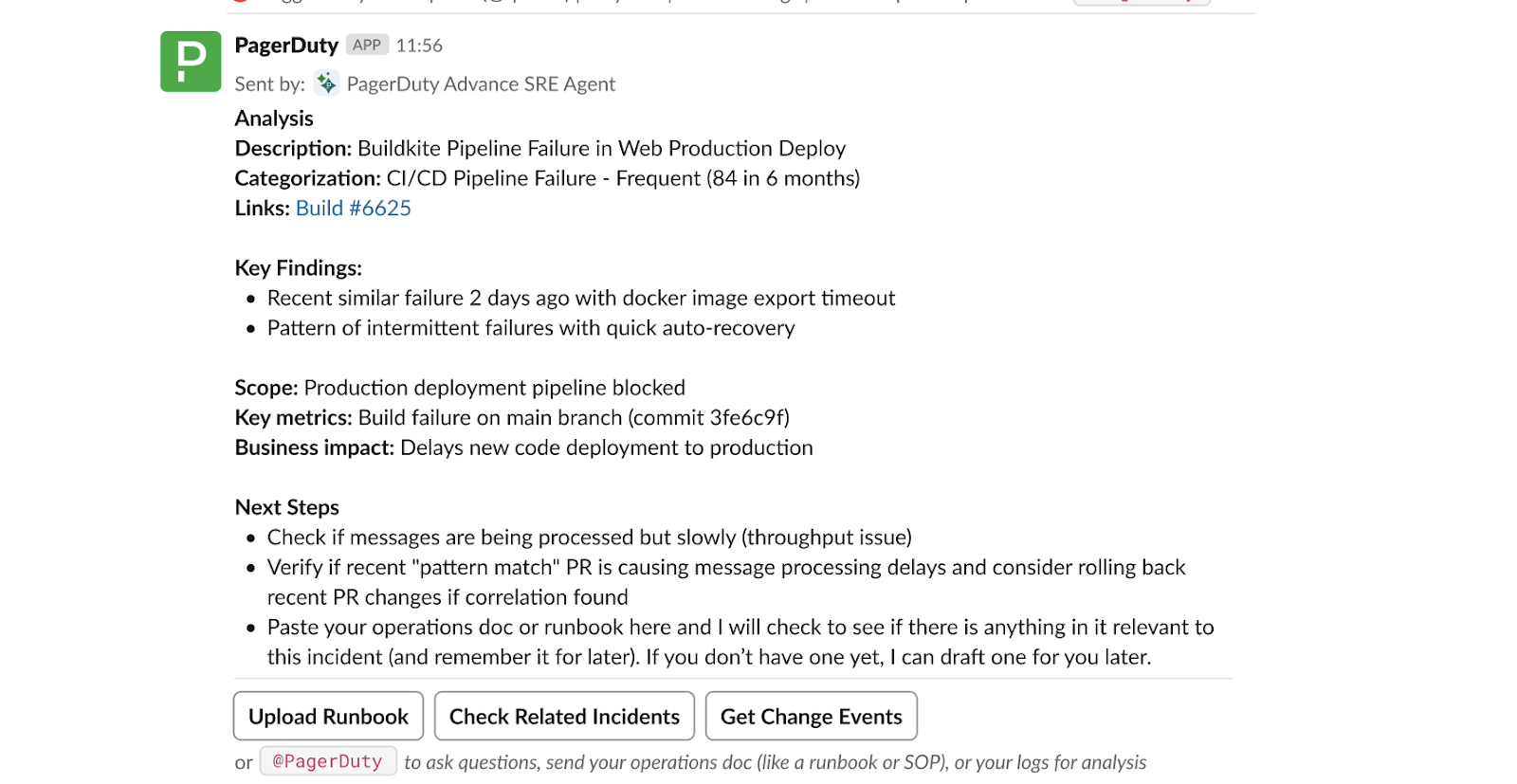
Task: Click the commit 3fe6c9f metrics line
Action: pyautogui.click(x=512, y=417)
